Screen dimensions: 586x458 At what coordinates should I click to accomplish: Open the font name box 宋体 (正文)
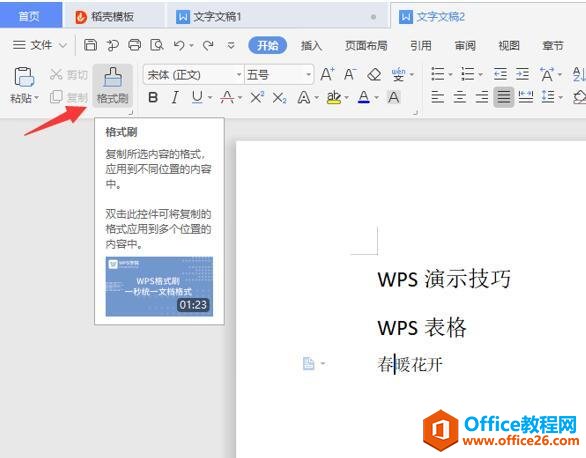(194, 75)
